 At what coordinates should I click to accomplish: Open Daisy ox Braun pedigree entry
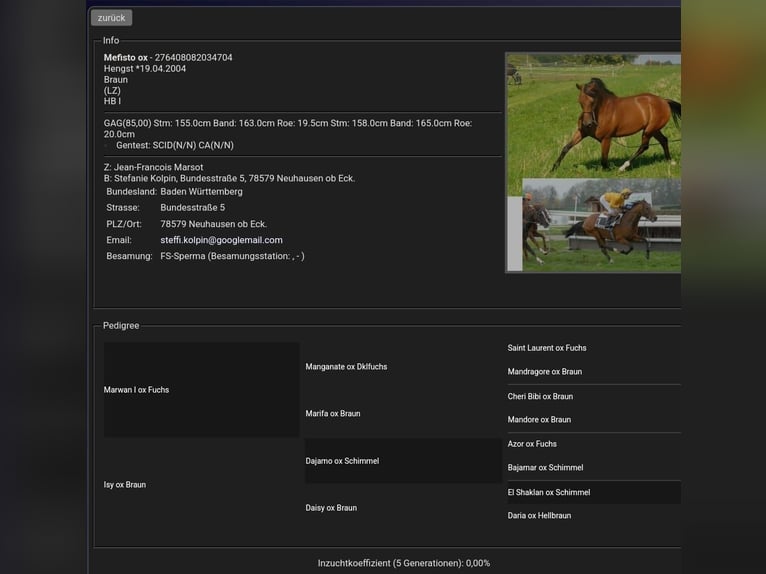click(x=331, y=508)
